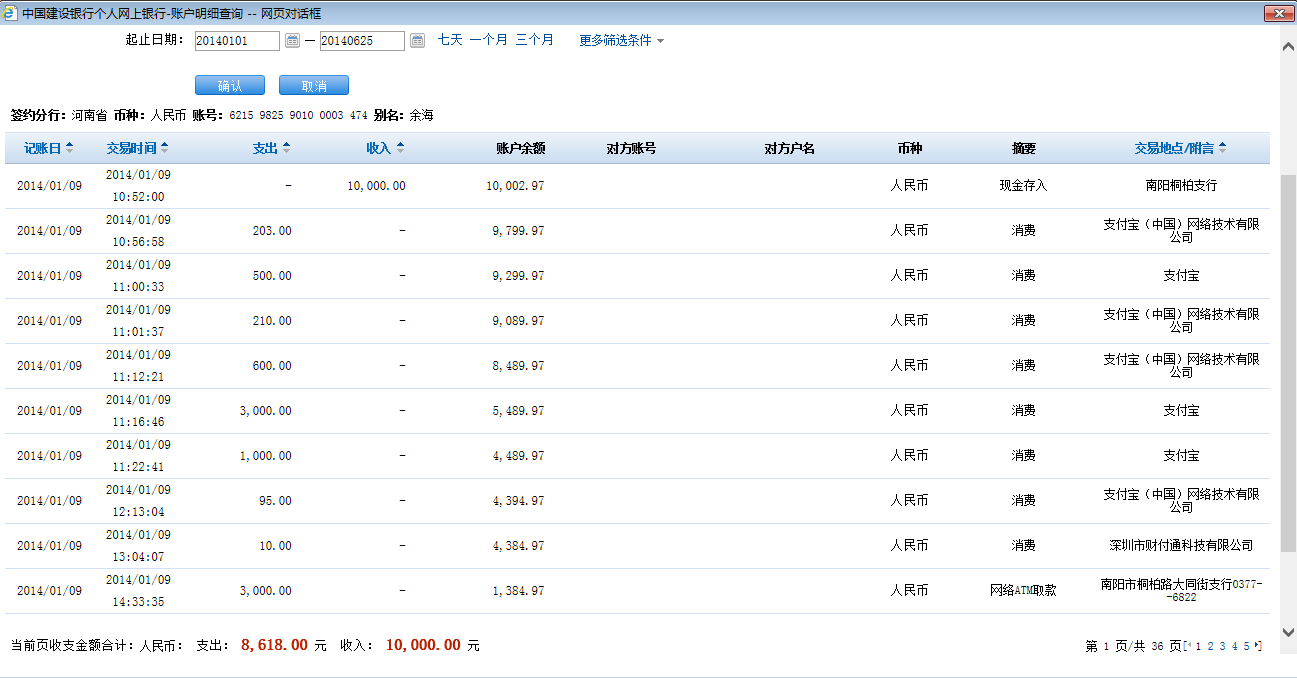Jump to page 5 of results
The height and width of the screenshot is (678, 1297).
(1246, 646)
